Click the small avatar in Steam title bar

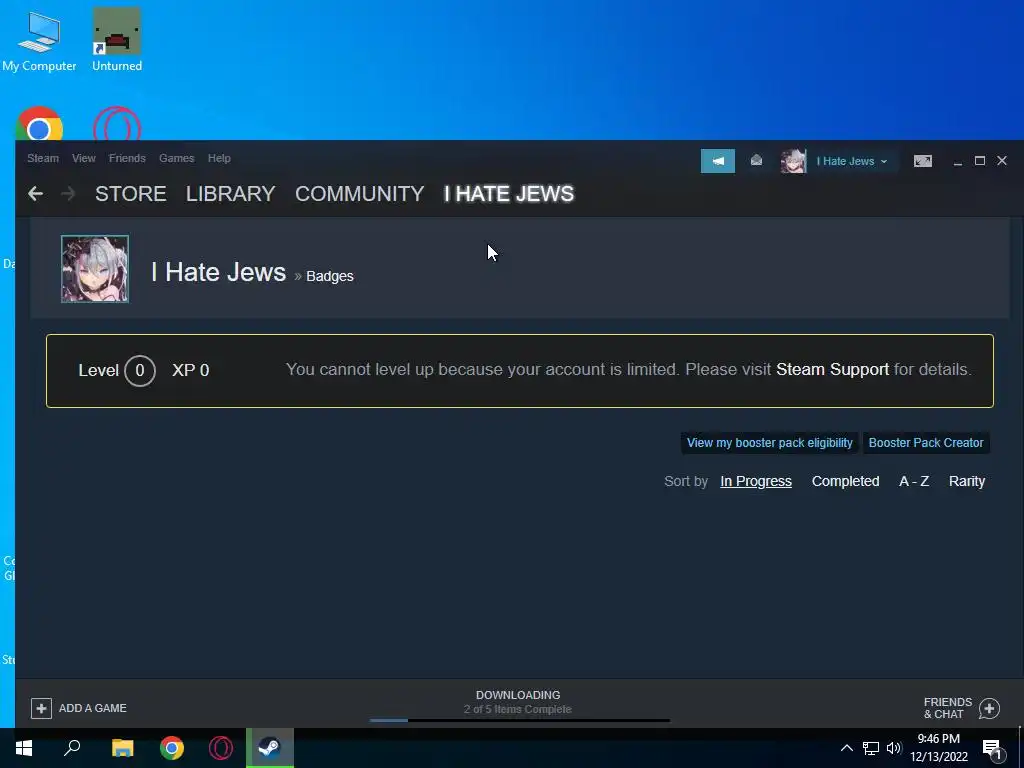tap(793, 161)
